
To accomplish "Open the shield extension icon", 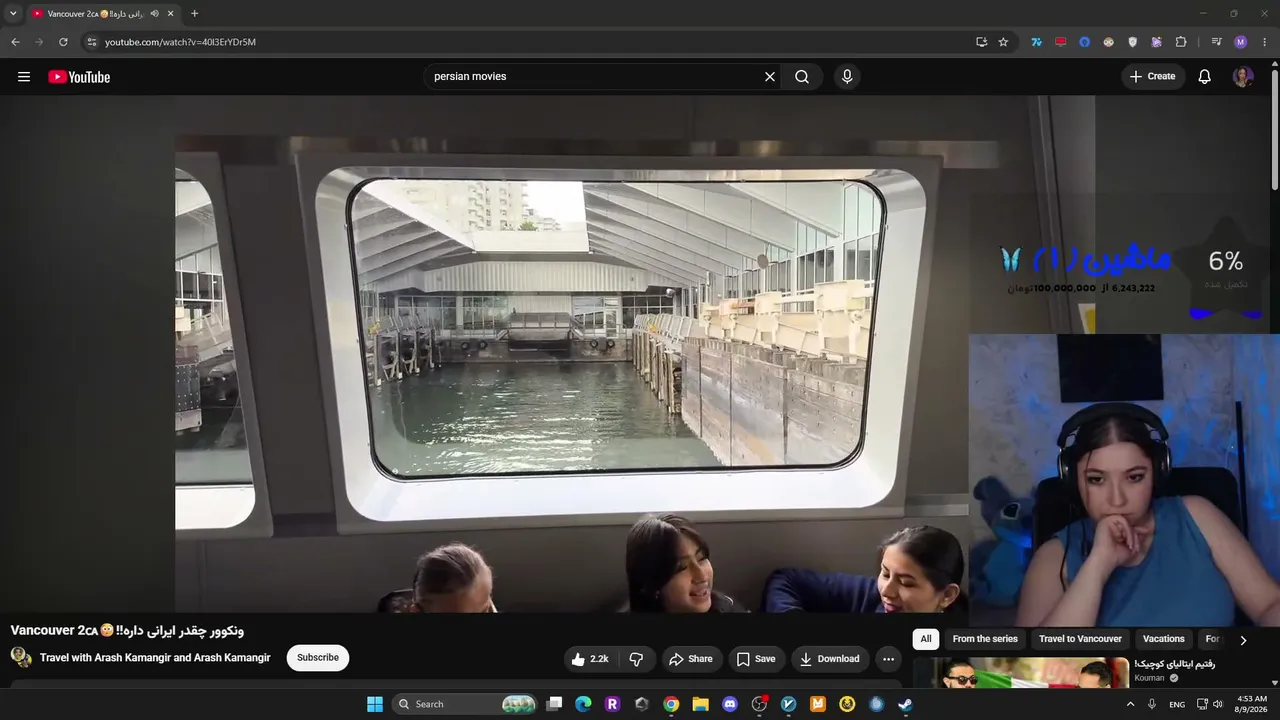I will click(x=1133, y=42).
